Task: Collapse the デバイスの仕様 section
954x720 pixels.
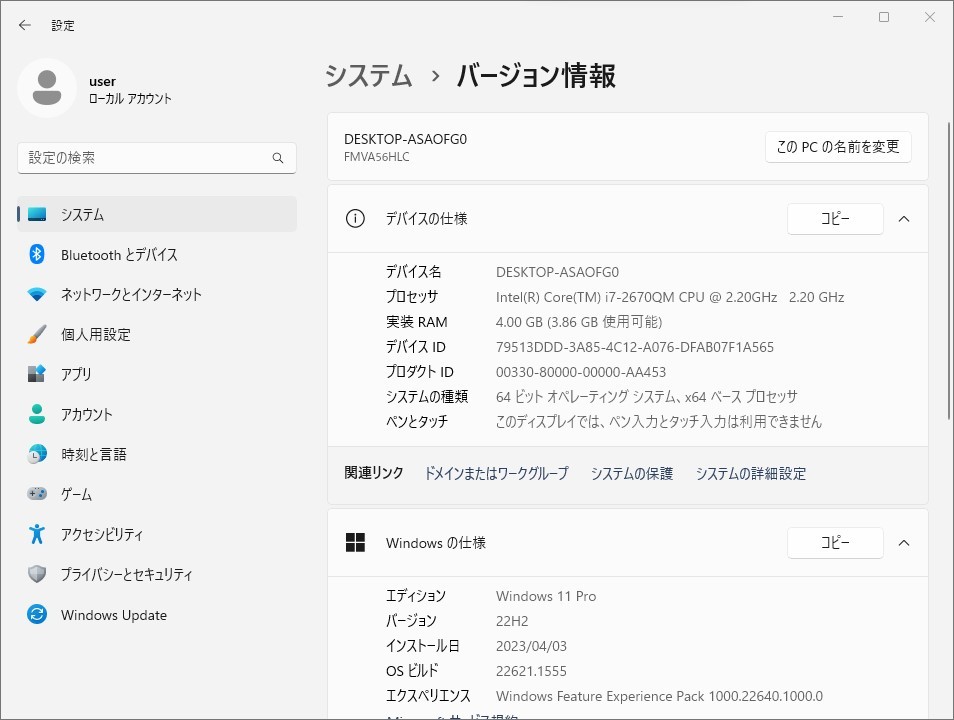Action: (904, 218)
